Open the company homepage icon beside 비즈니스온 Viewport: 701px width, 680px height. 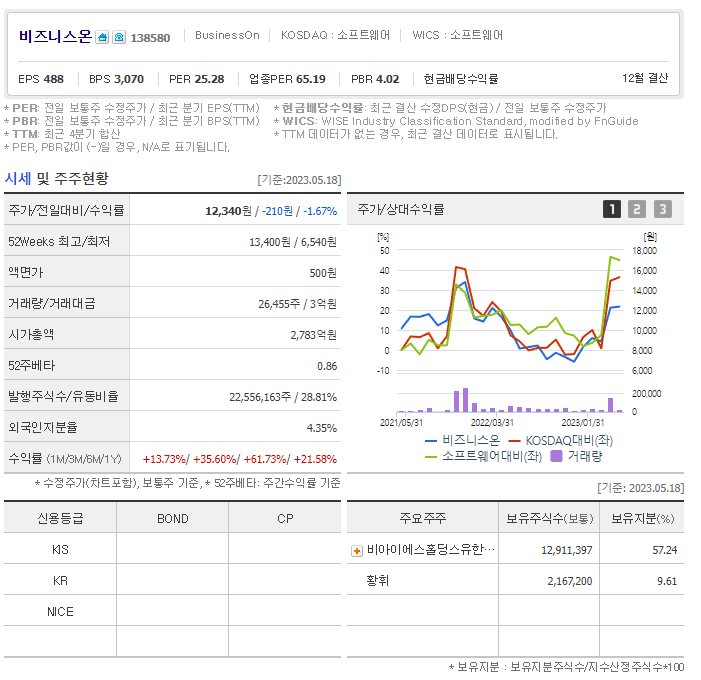click(102, 37)
